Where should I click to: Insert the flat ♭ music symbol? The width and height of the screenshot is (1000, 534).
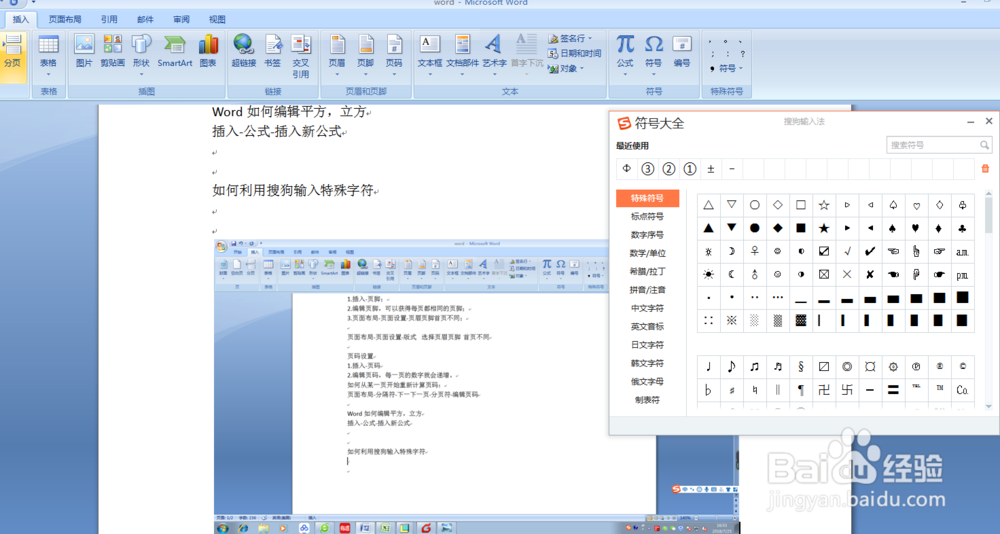(x=708, y=390)
